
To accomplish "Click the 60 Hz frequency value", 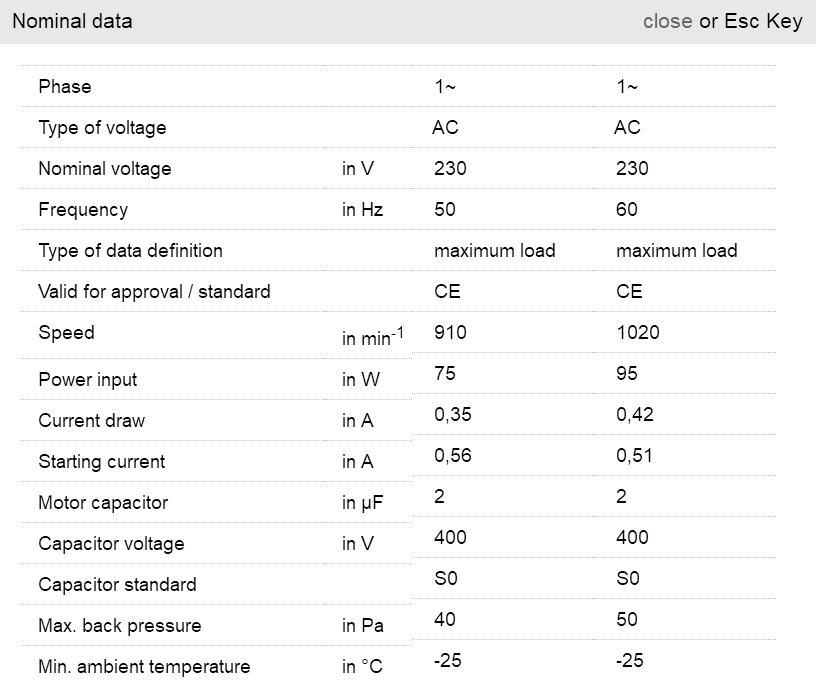I will 627,210.
